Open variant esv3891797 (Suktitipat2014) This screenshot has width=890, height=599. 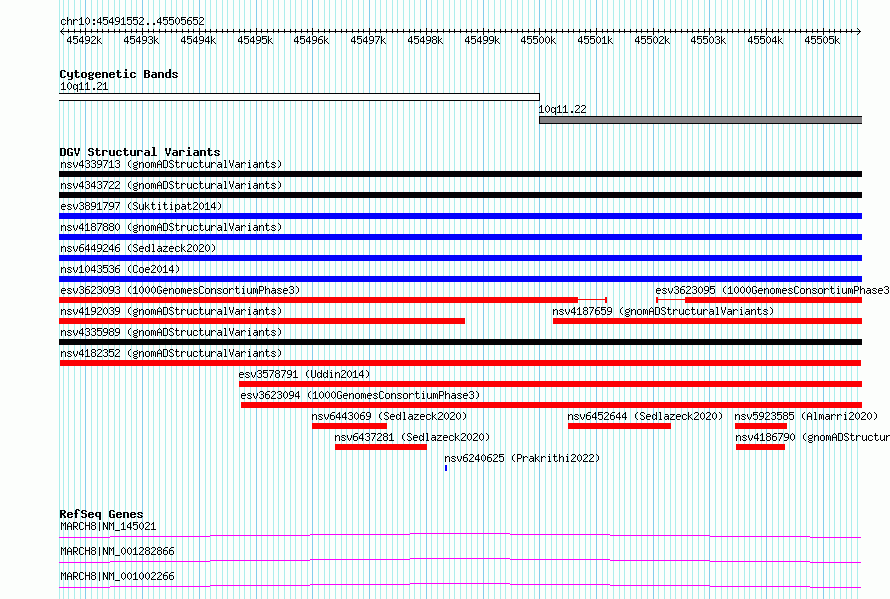coord(141,206)
